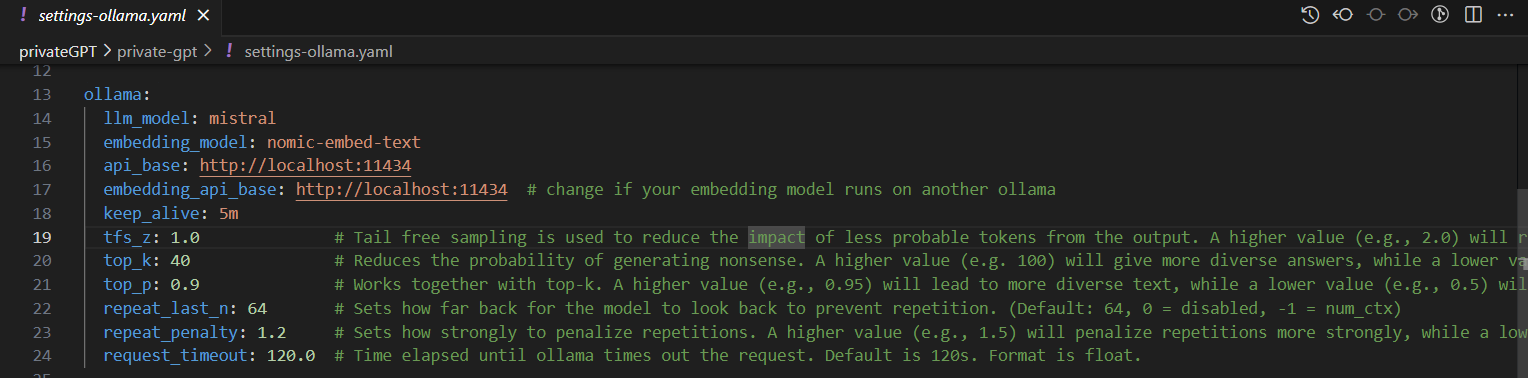
Task: Place cursor on highlighted word impact
Action: [x=777, y=238]
